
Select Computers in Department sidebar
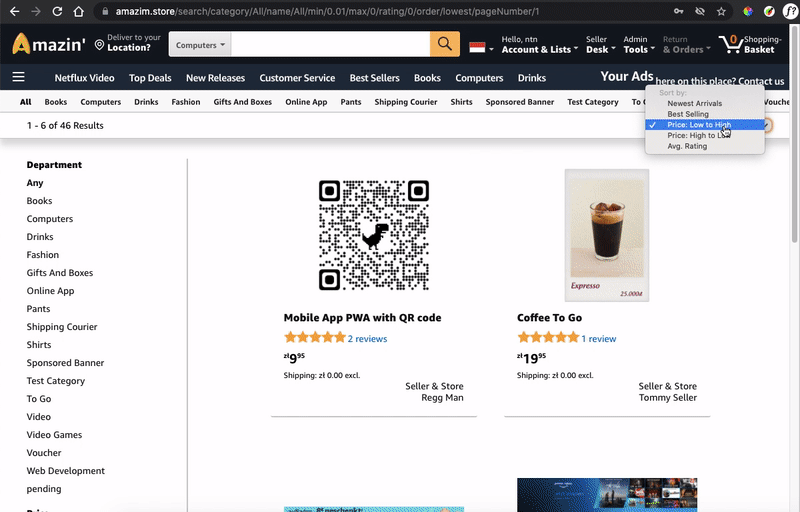[49, 218]
